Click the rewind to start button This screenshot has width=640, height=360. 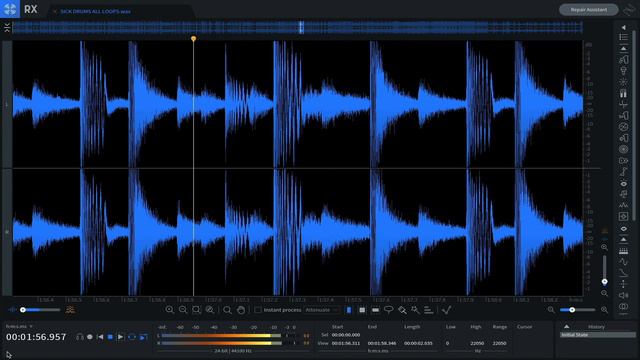tap(100, 337)
